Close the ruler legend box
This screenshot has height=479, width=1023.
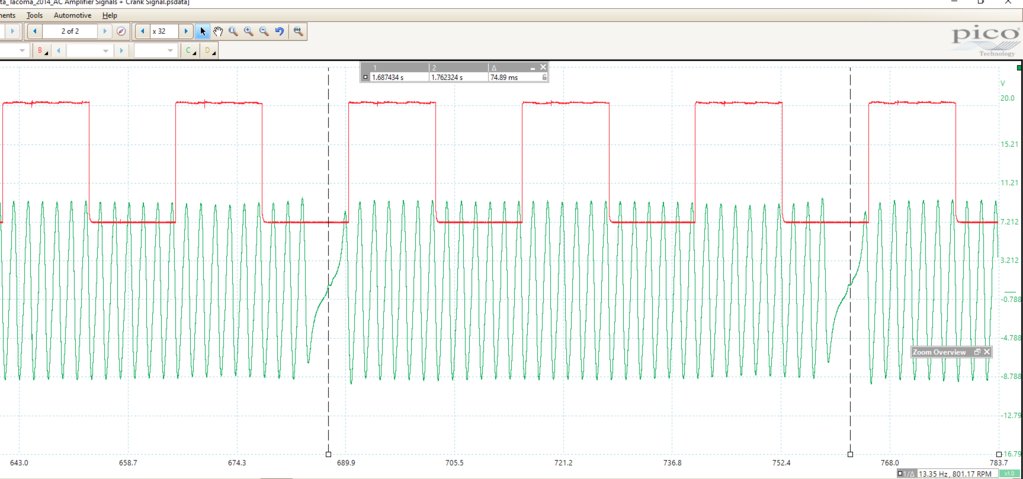click(x=543, y=67)
